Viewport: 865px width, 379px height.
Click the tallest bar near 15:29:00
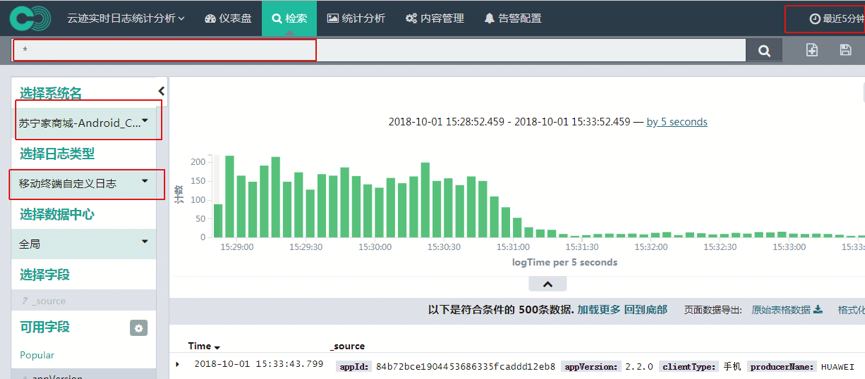pyautogui.click(x=229, y=196)
